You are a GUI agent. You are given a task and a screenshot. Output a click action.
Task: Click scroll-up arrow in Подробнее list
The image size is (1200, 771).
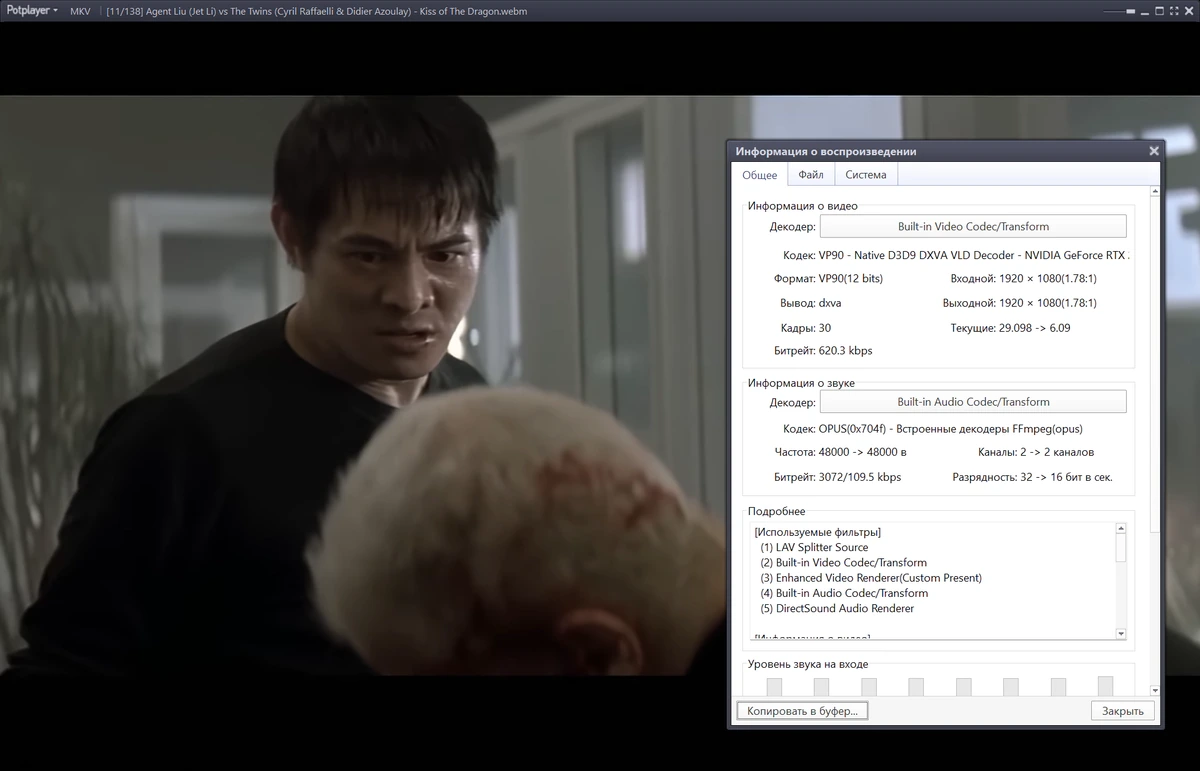click(x=1121, y=529)
